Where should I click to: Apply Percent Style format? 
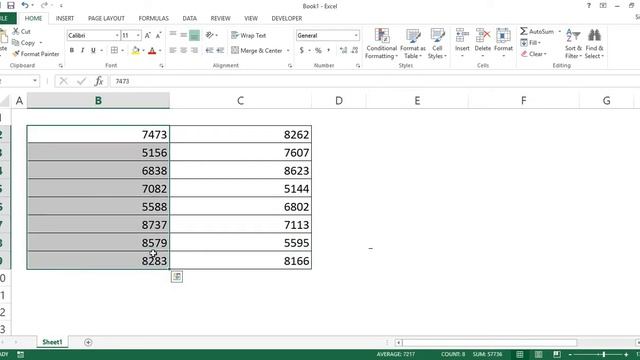tap(318, 50)
